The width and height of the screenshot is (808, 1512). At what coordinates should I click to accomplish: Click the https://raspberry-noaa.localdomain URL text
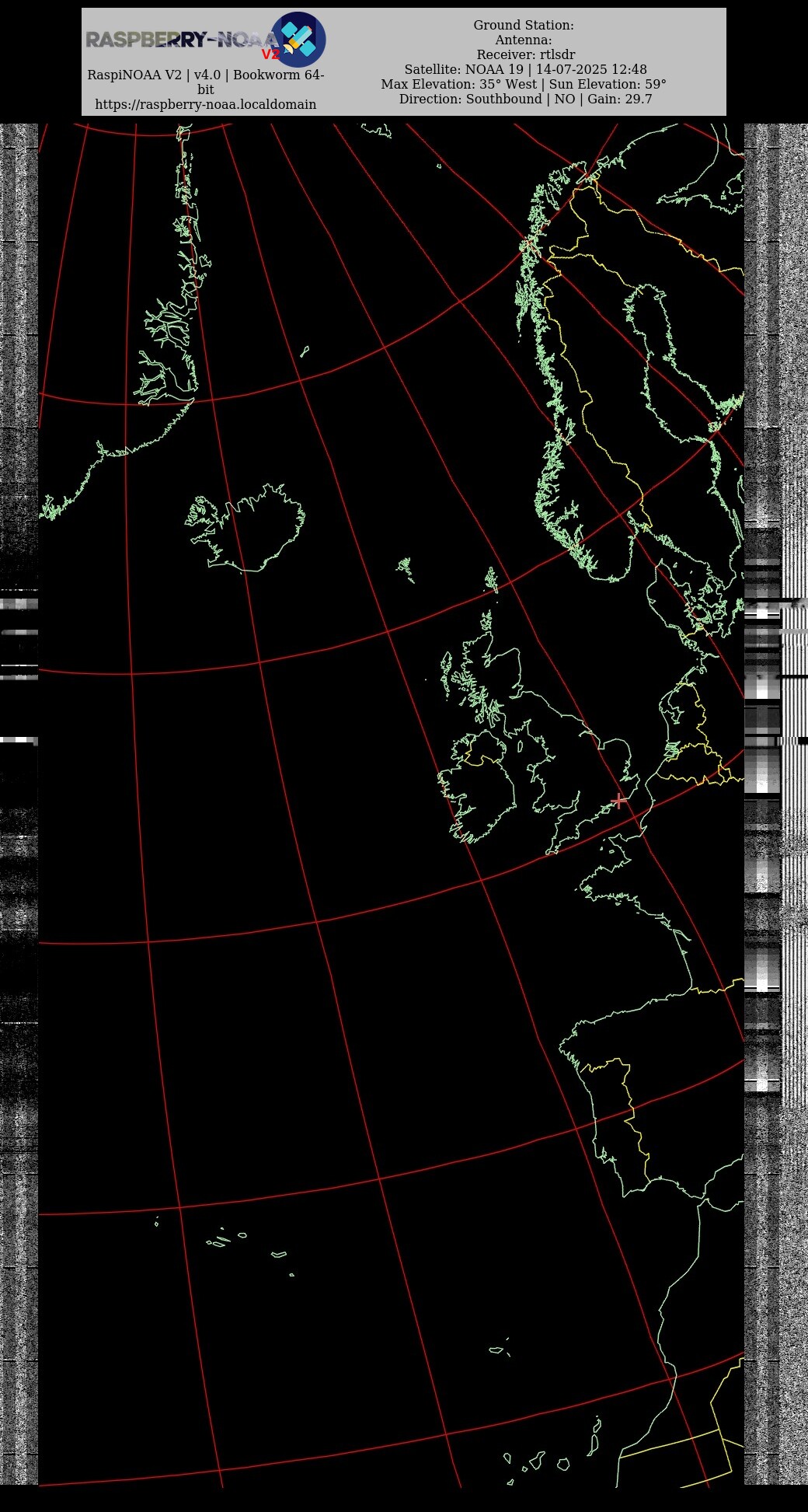pos(206,104)
